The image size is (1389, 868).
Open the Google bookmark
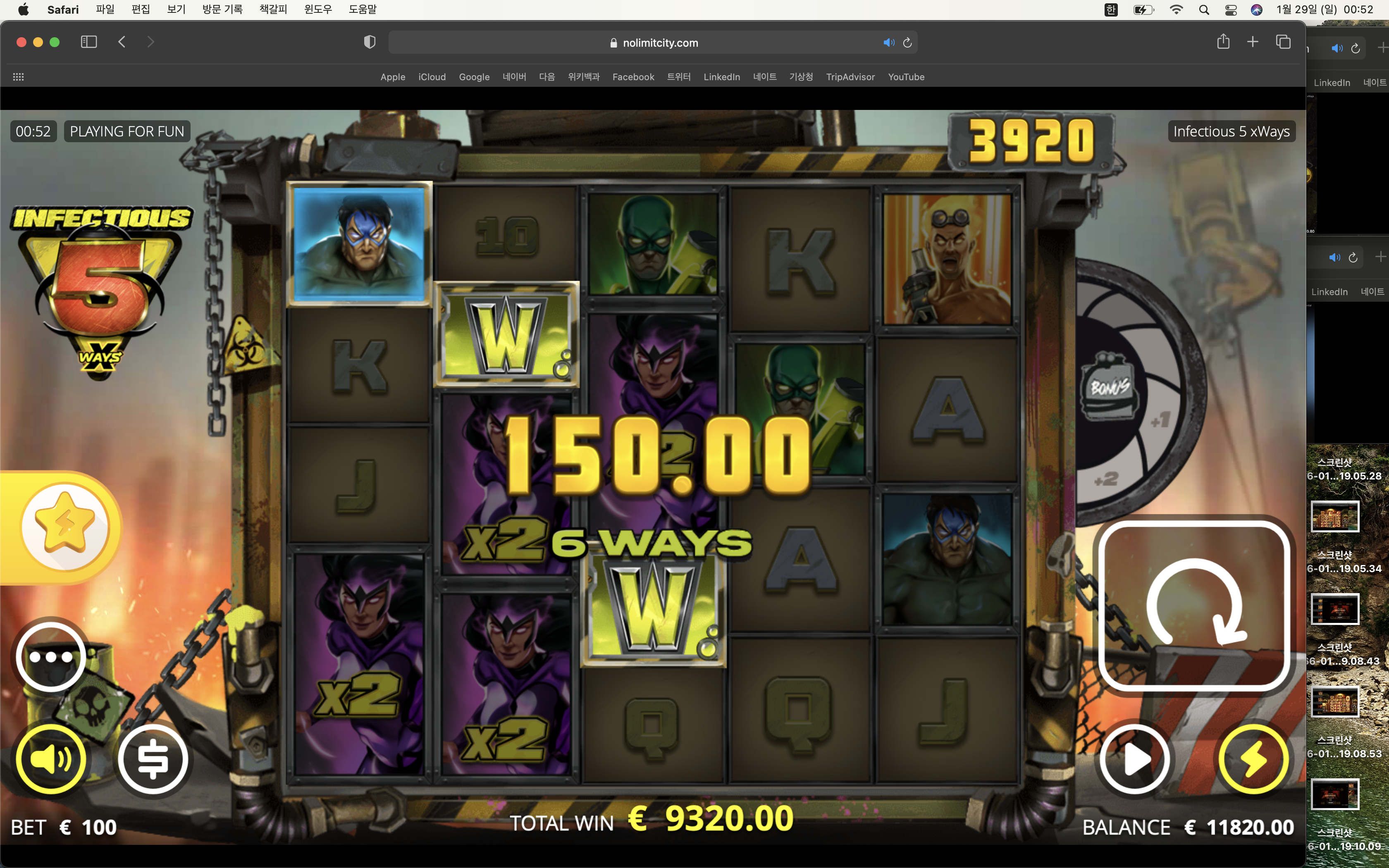pos(474,77)
